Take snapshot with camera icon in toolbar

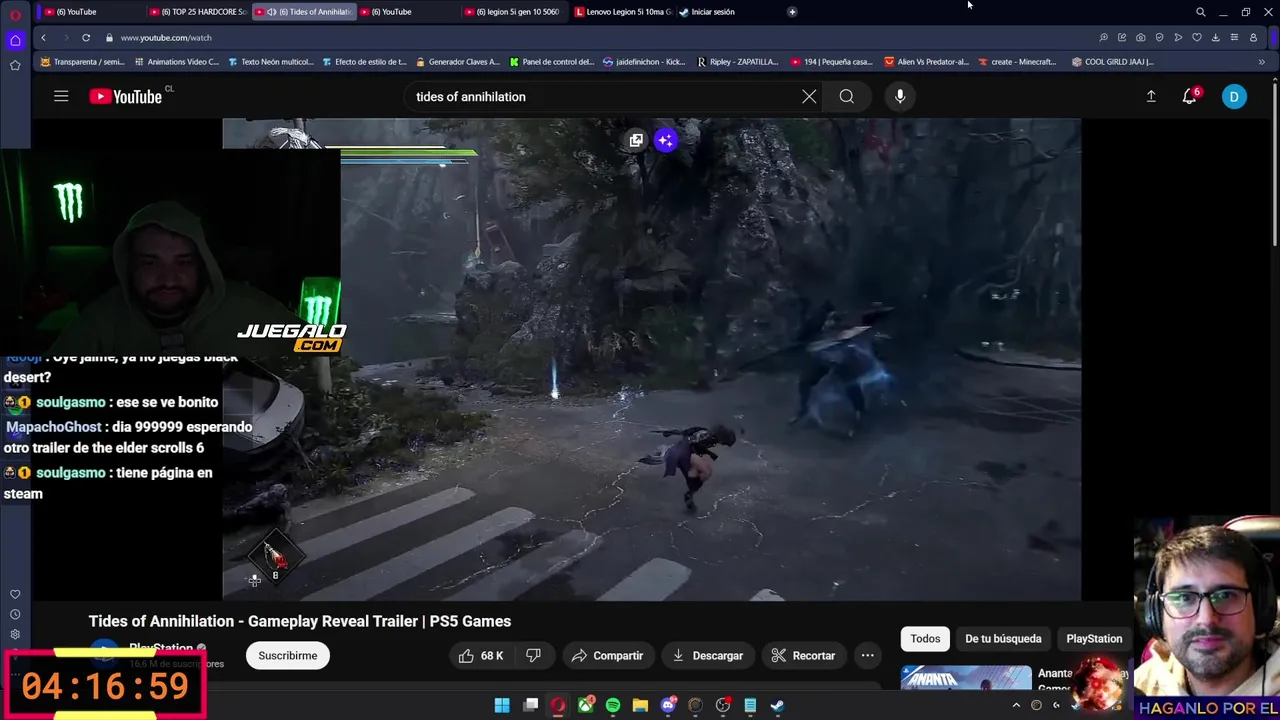pos(1141,37)
